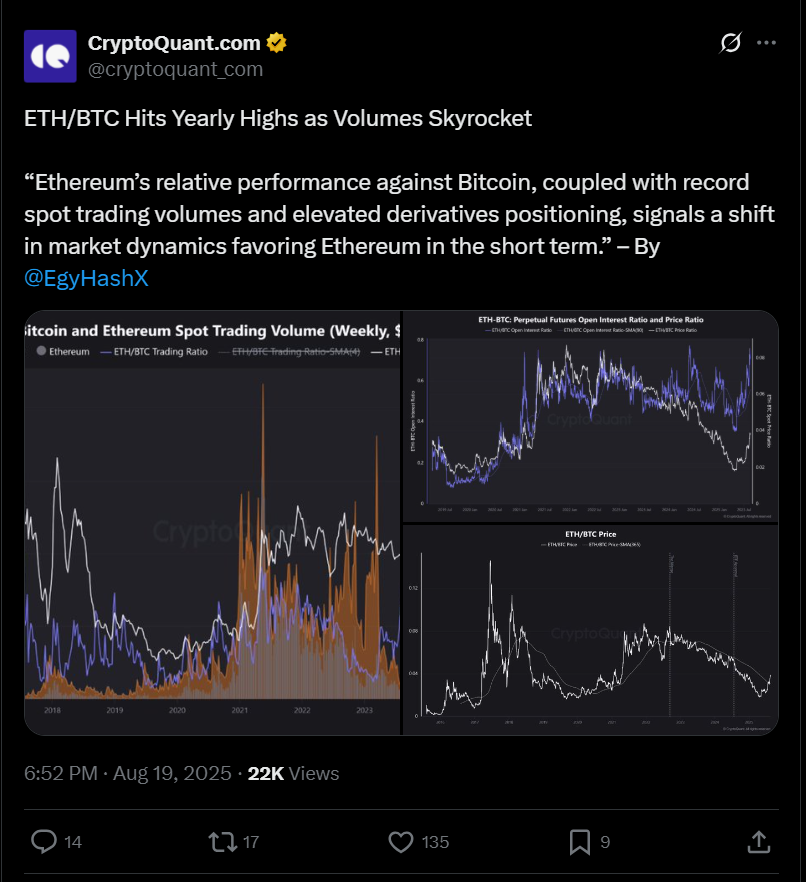Click the CryptoQuant.com display name

click(x=174, y=43)
